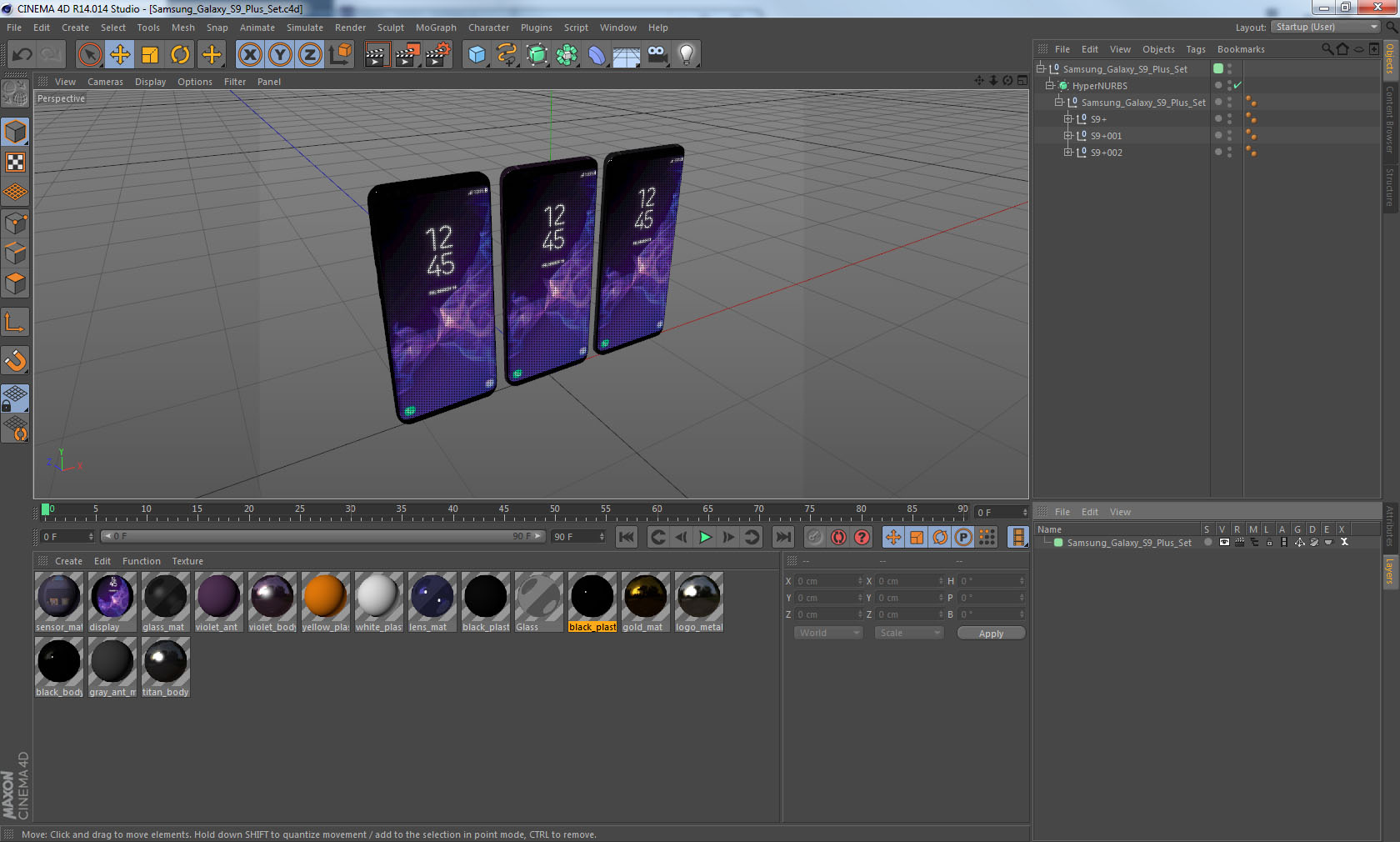Play the animation forward
1400x842 pixels.
705,537
